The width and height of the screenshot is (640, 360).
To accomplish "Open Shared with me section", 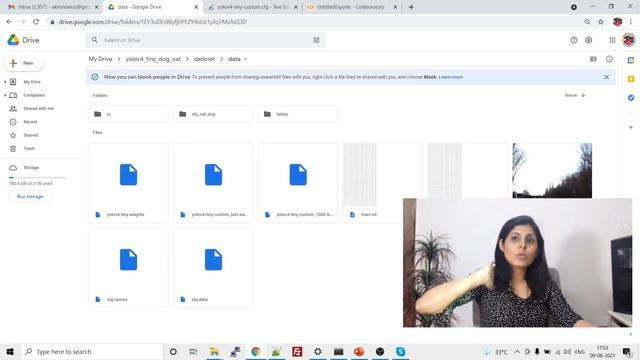I will pos(38,109).
